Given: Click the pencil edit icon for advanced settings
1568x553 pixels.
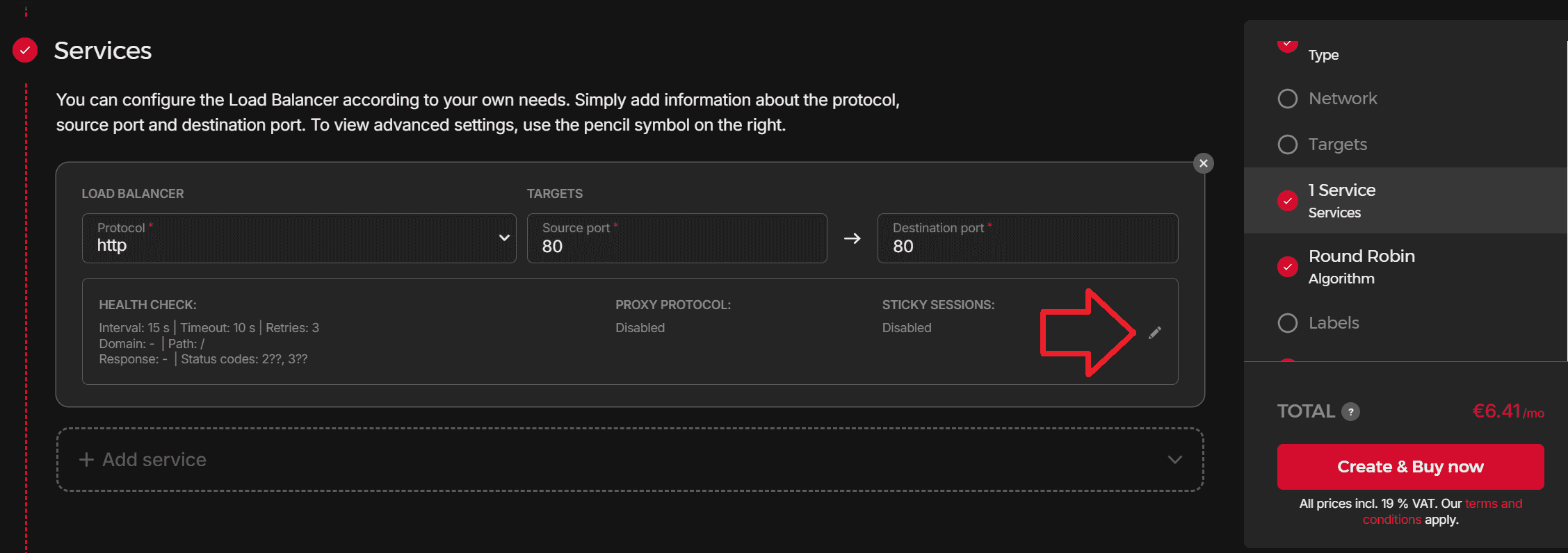Looking at the screenshot, I should [1155, 333].
